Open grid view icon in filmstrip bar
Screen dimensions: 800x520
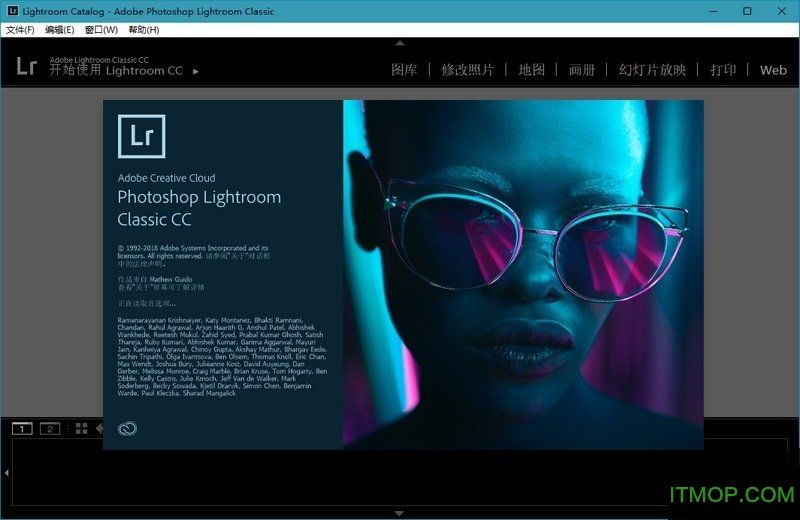pos(82,429)
